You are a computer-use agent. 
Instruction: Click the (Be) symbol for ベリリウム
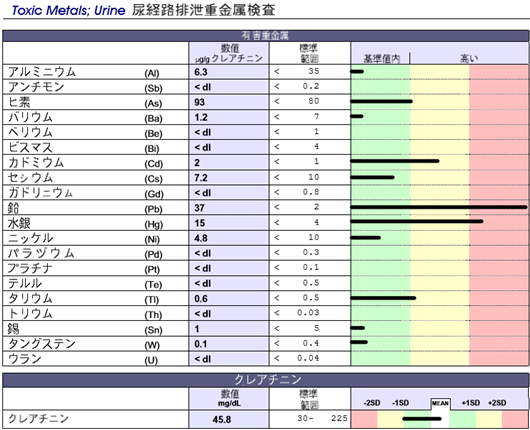click(x=153, y=134)
